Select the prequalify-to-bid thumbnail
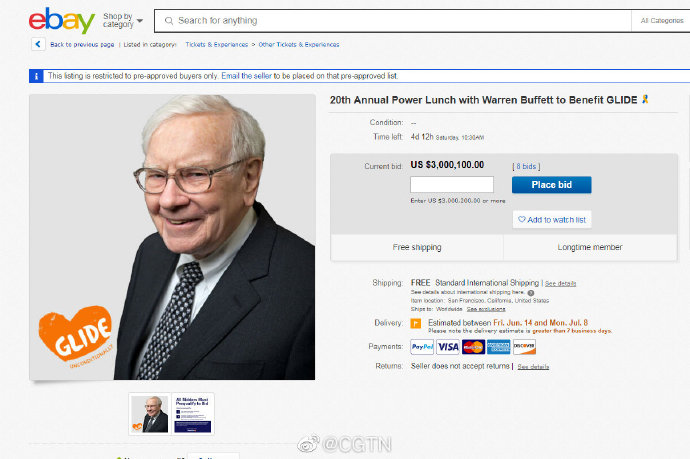Screen dimensions: 690x459 (193, 414)
